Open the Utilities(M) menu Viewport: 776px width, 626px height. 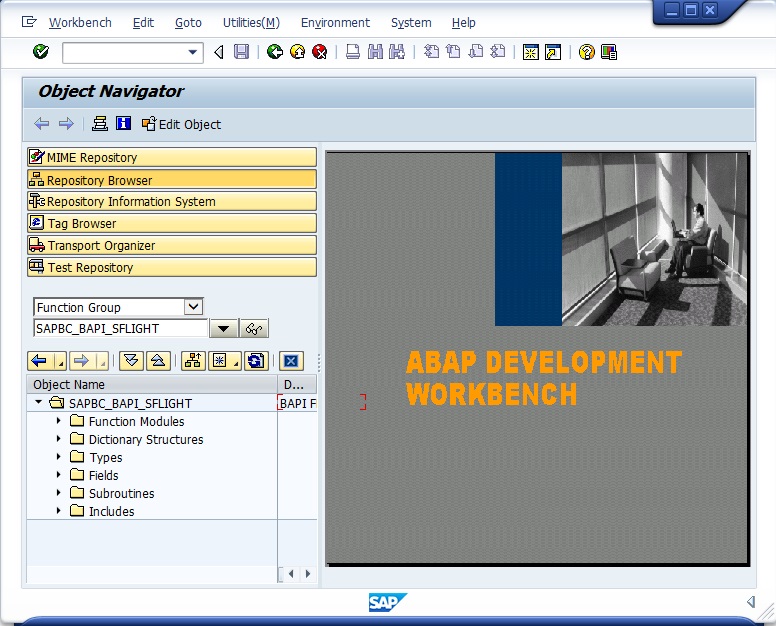251,23
